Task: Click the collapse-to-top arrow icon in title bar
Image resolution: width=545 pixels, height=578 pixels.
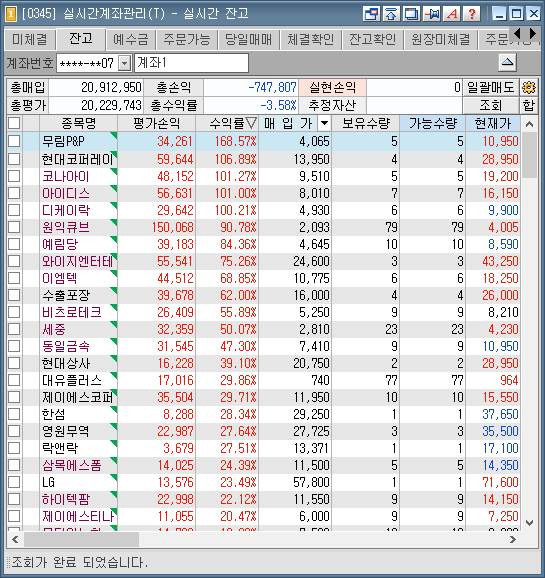Action: click(392, 14)
